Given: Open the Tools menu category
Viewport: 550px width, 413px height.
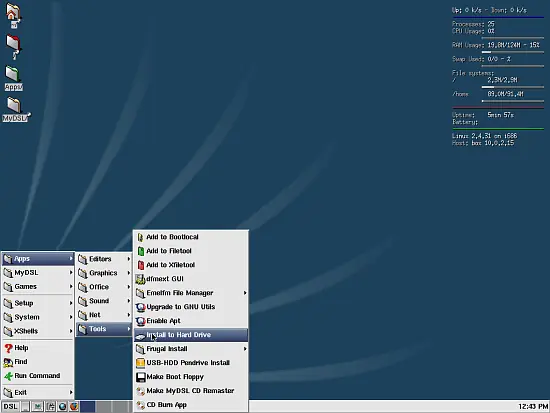Looking at the screenshot, I should pyautogui.click(x=104, y=329).
